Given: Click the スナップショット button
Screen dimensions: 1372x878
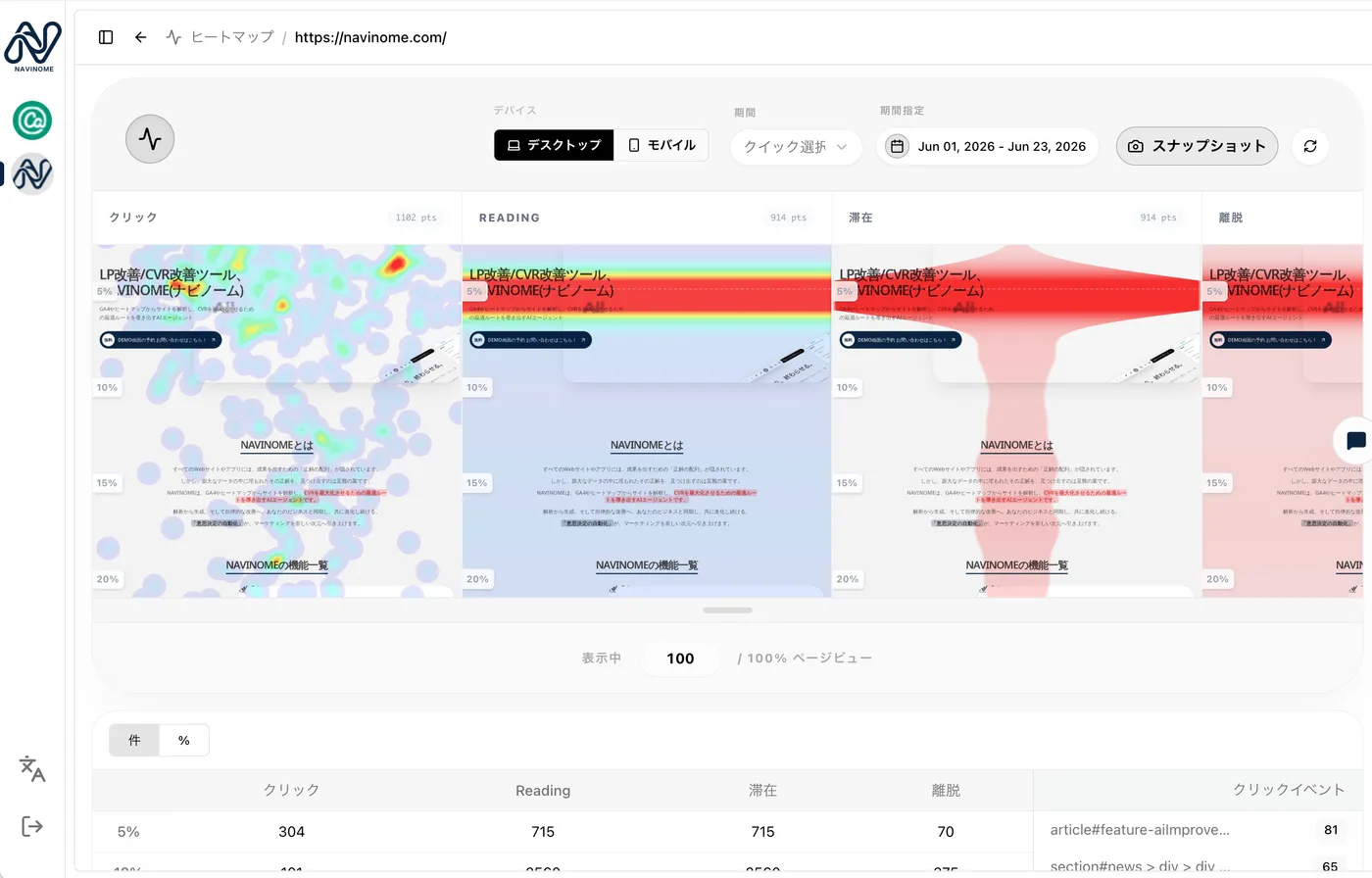Looking at the screenshot, I should point(1197,146).
